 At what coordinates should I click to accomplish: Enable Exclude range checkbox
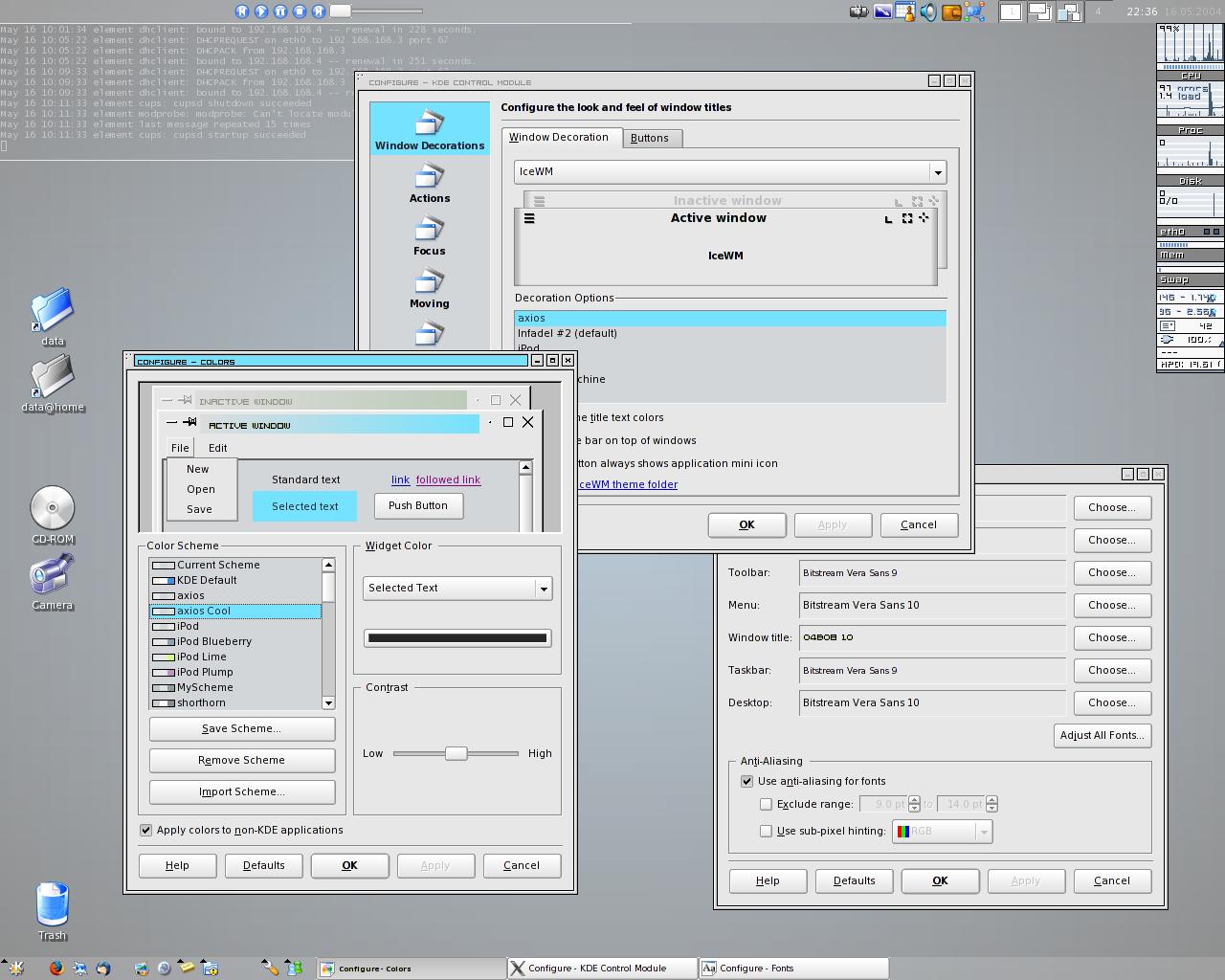(x=766, y=804)
